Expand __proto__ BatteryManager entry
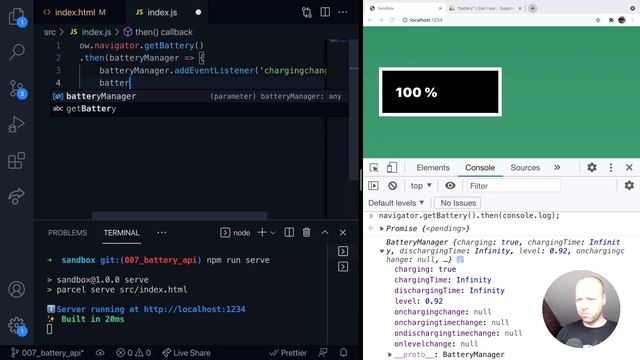640x360 pixels. tap(389, 355)
